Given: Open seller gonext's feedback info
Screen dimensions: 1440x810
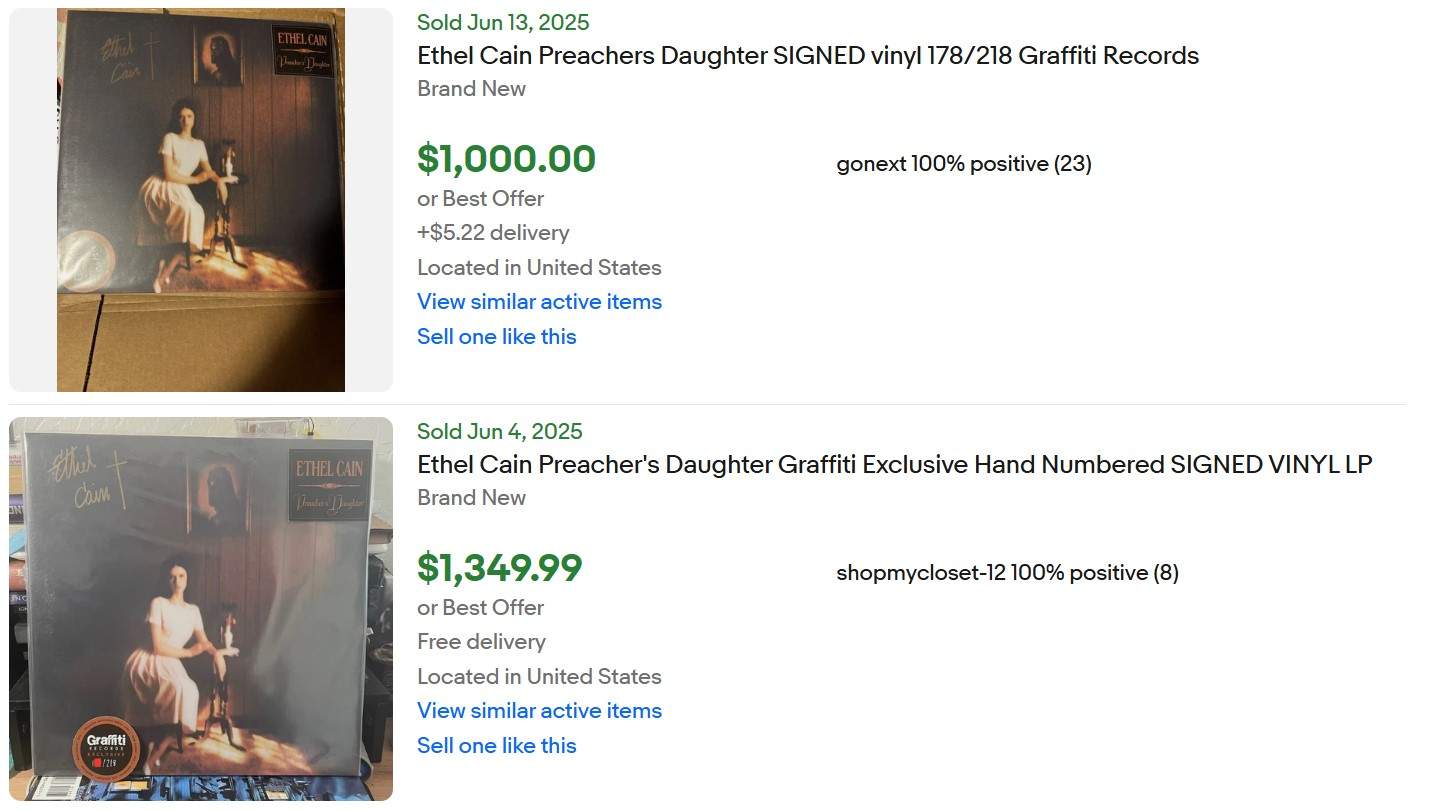Looking at the screenshot, I should 964,164.
